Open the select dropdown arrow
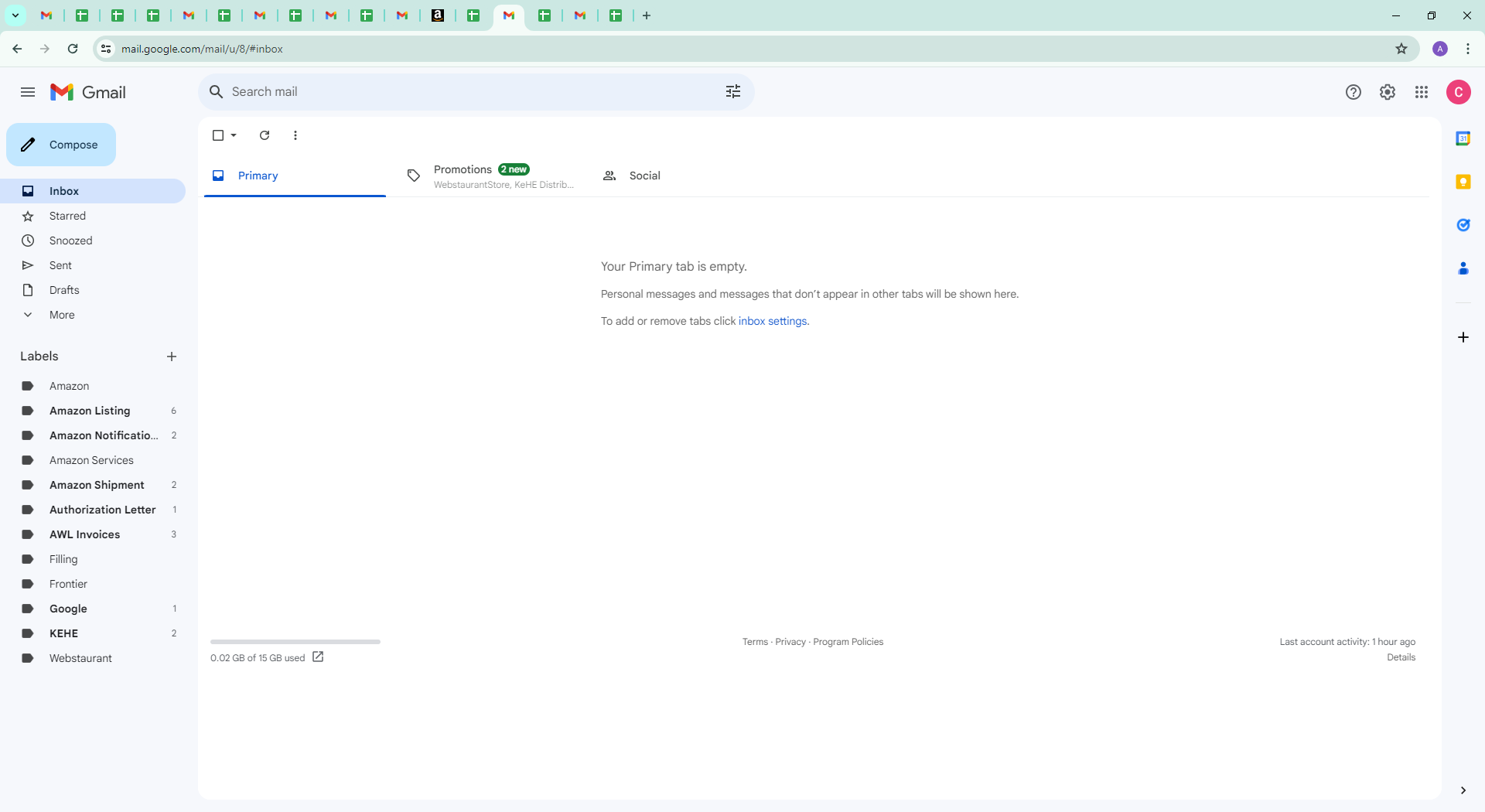The width and height of the screenshot is (1485, 812). pyautogui.click(x=234, y=135)
